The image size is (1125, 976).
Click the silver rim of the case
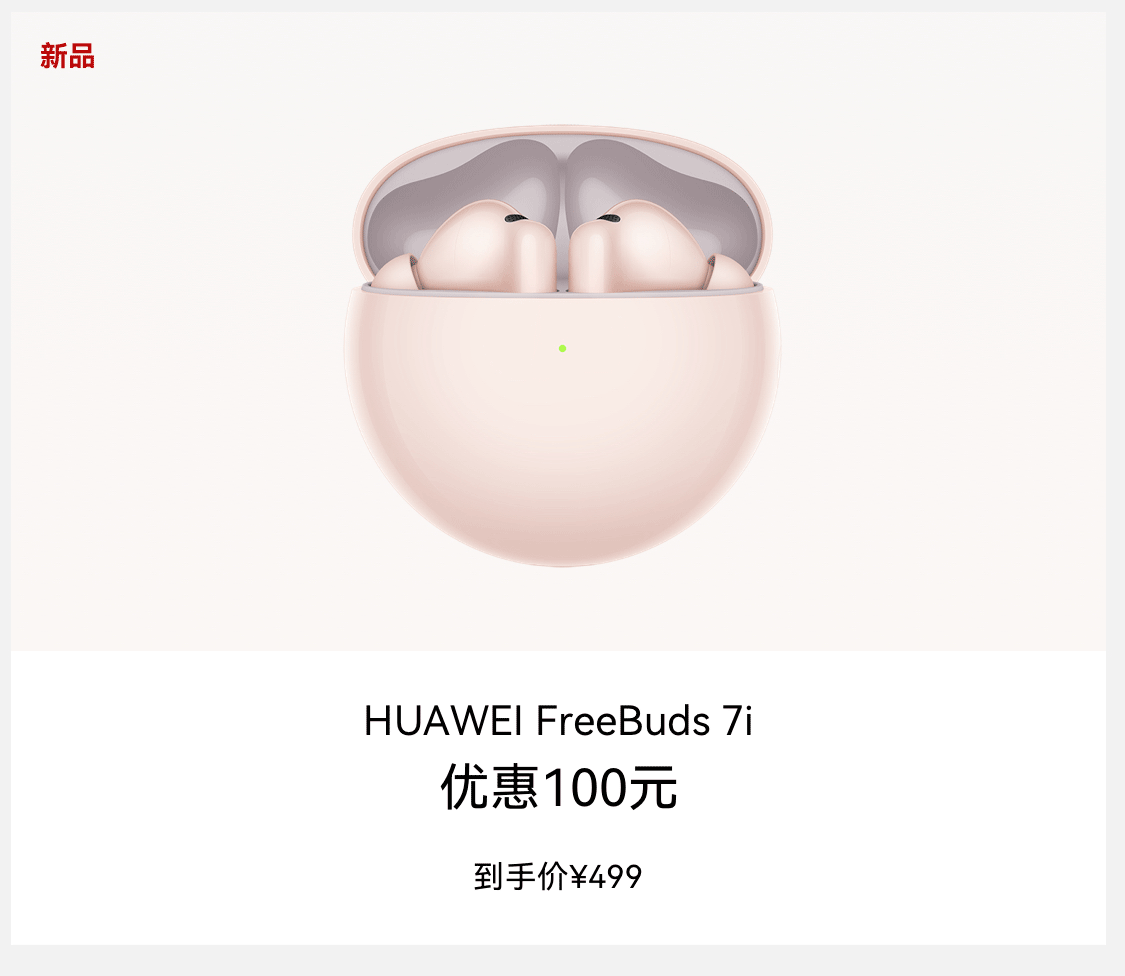click(562, 288)
